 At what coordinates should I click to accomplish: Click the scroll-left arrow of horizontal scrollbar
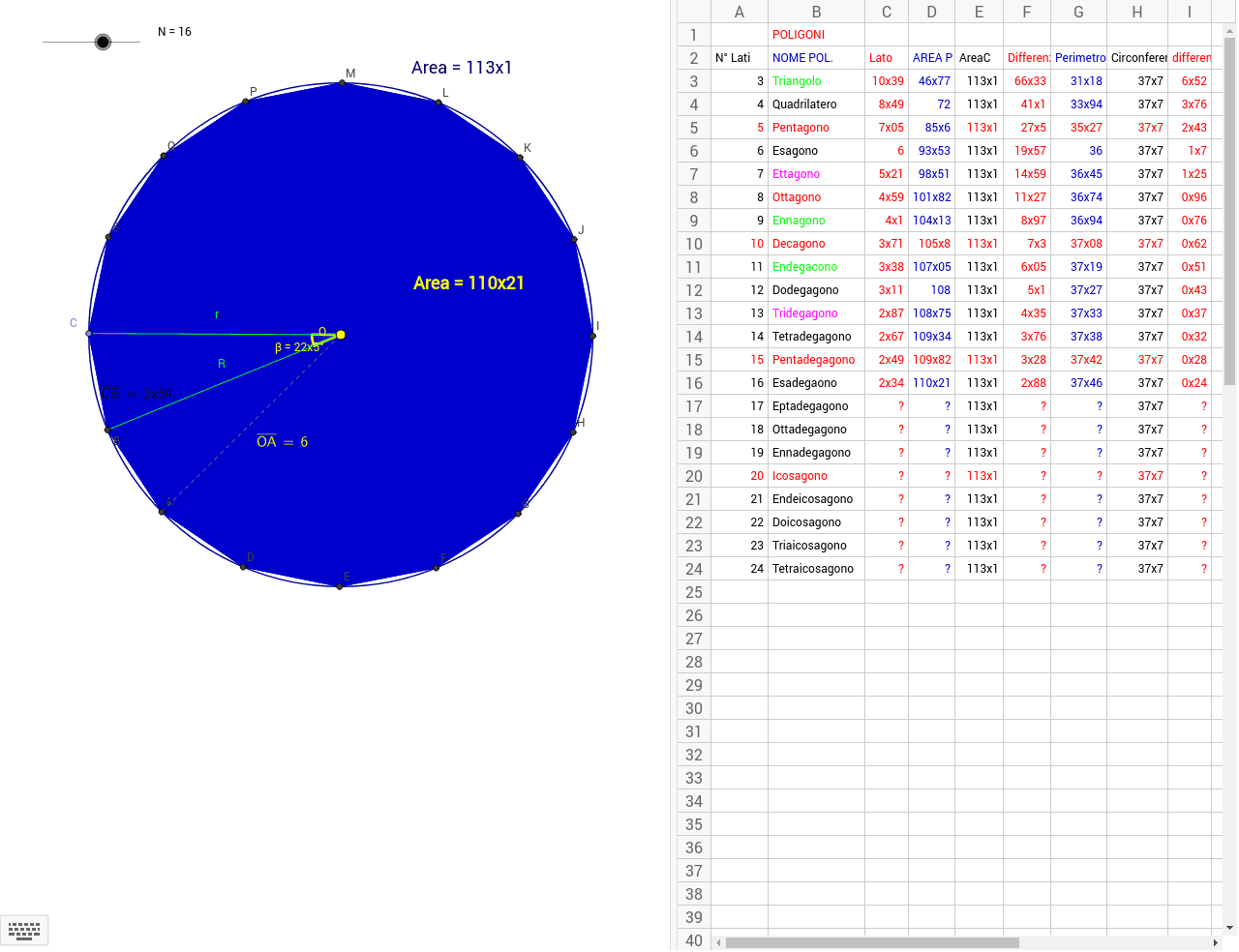tap(718, 942)
